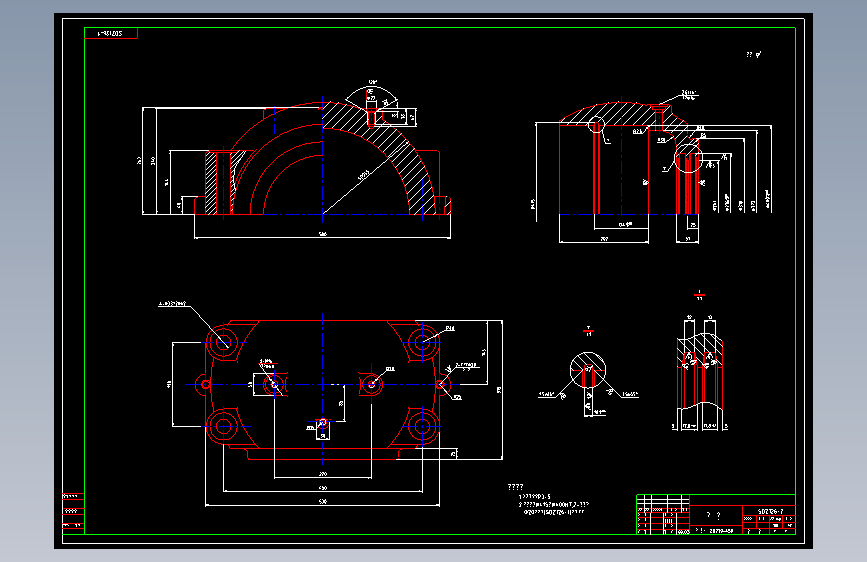867x562 pixels.
Task: Select the side section view drawing
Action: click(651, 169)
